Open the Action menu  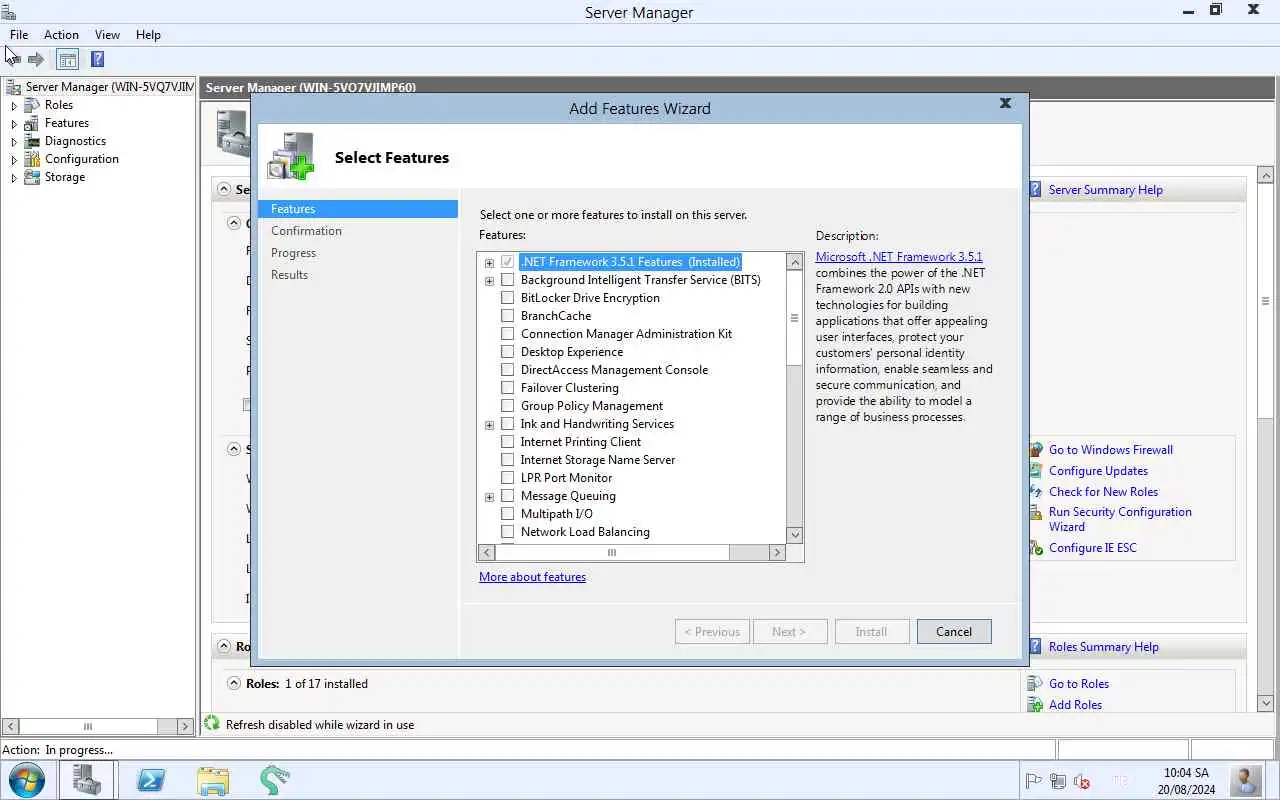pyautogui.click(x=61, y=34)
